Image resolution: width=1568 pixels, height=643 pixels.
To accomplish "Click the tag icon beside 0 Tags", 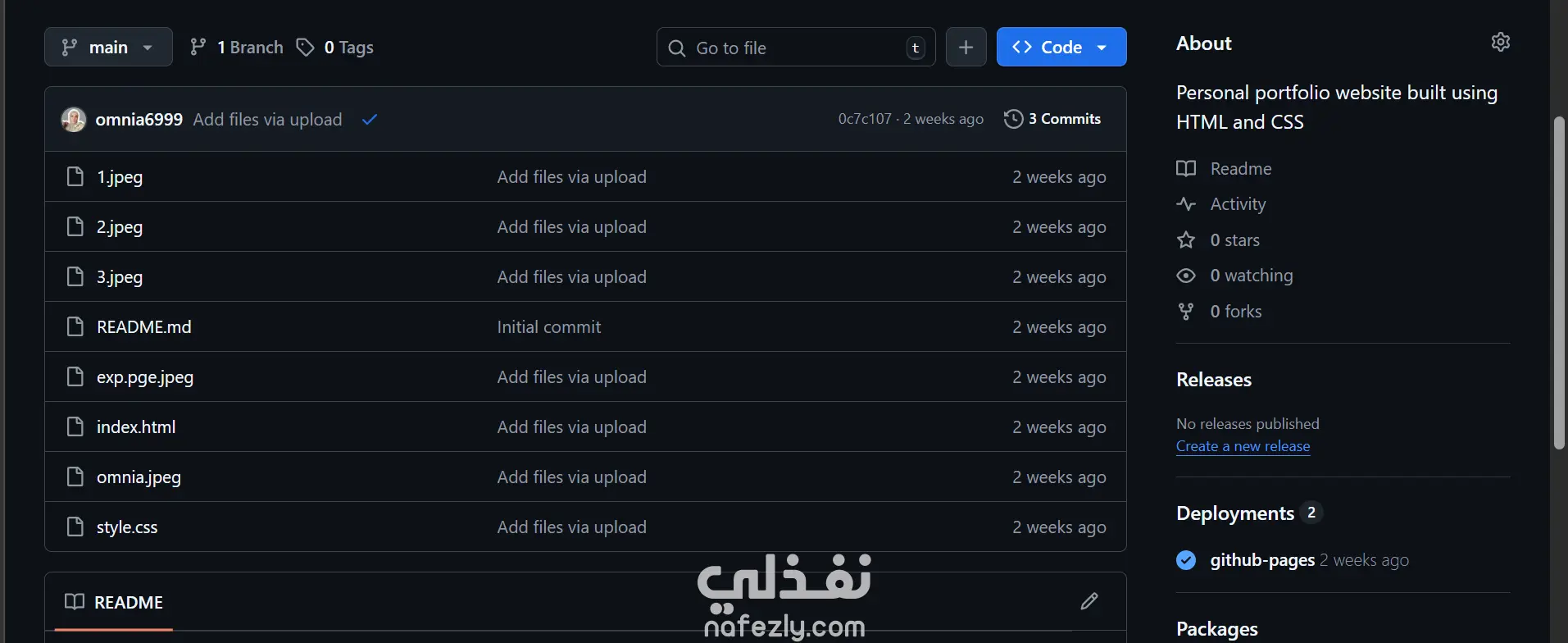I will click(x=305, y=48).
